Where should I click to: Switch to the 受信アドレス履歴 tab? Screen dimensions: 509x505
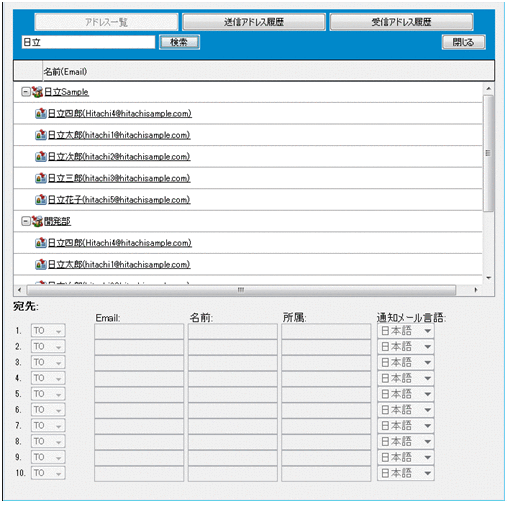pyautogui.click(x=401, y=22)
